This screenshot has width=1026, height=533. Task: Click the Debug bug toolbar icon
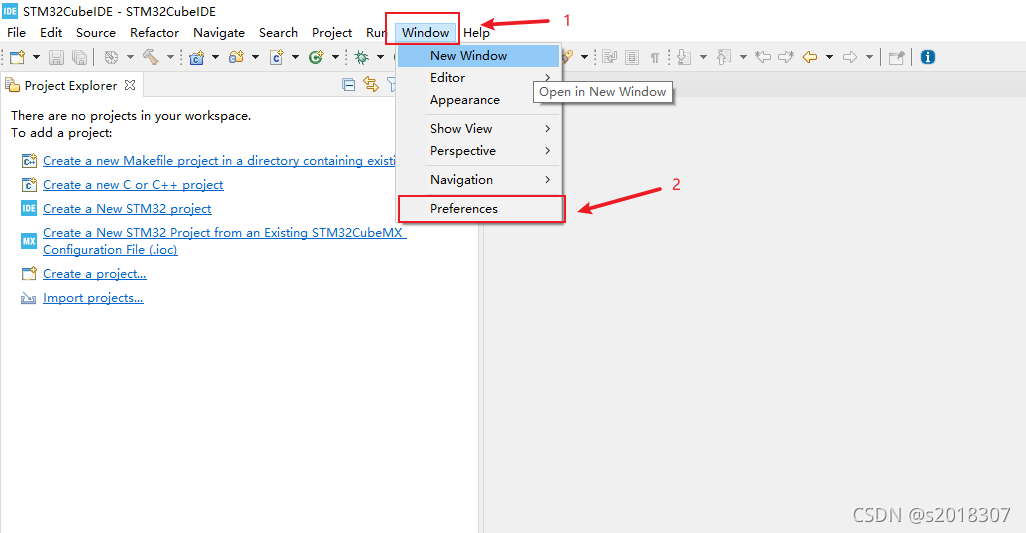pyautogui.click(x=361, y=58)
